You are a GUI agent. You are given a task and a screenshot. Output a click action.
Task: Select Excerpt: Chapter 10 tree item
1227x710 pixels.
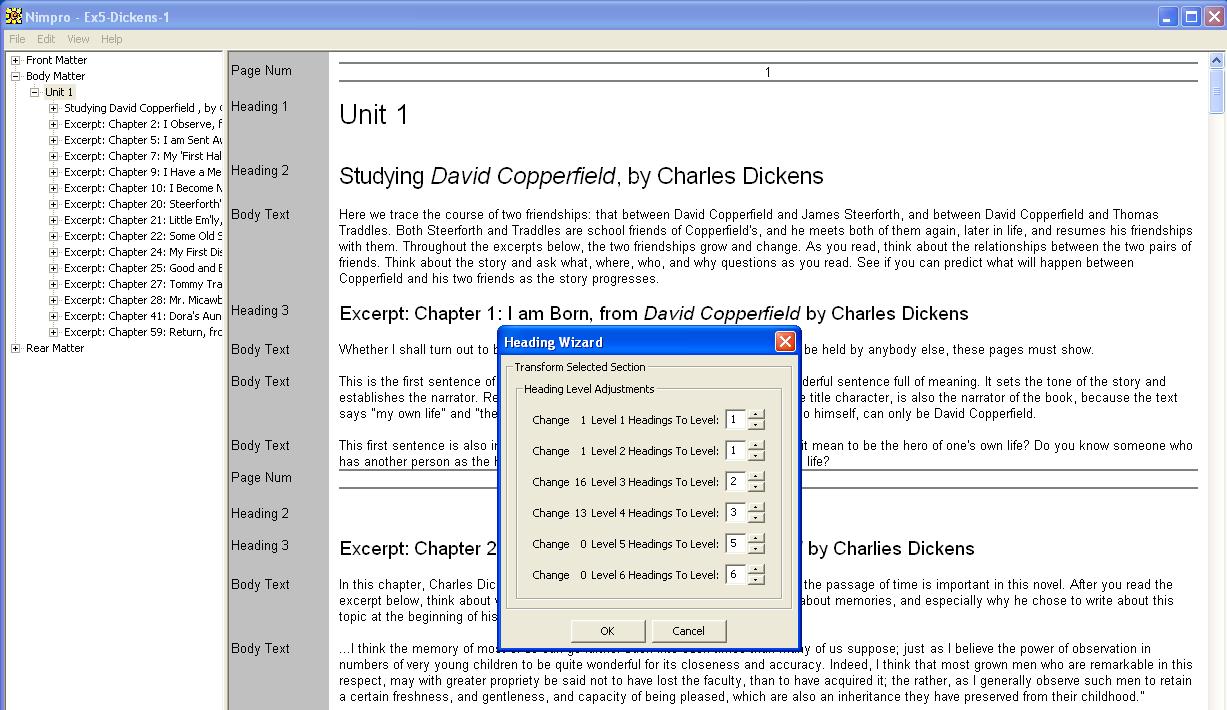(143, 188)
